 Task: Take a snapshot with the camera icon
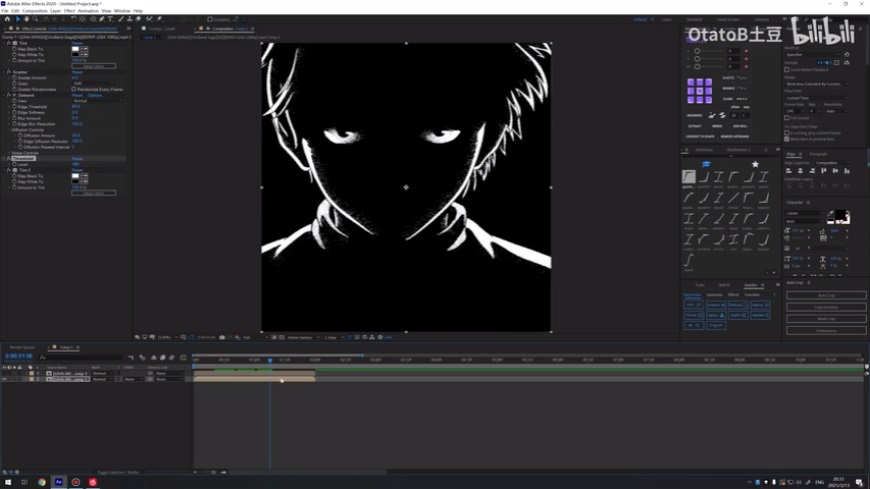pyautogui.click(x=222, y=337)
